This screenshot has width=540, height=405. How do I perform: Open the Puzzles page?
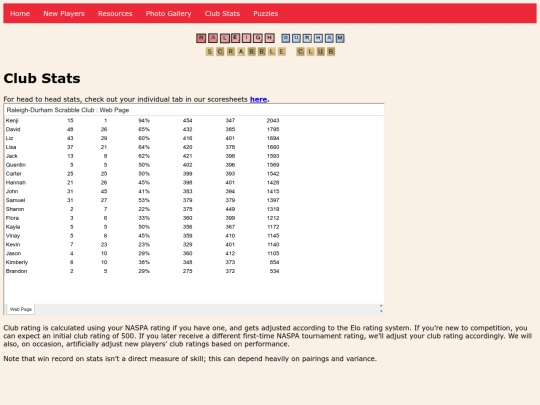tap(266, 14)
